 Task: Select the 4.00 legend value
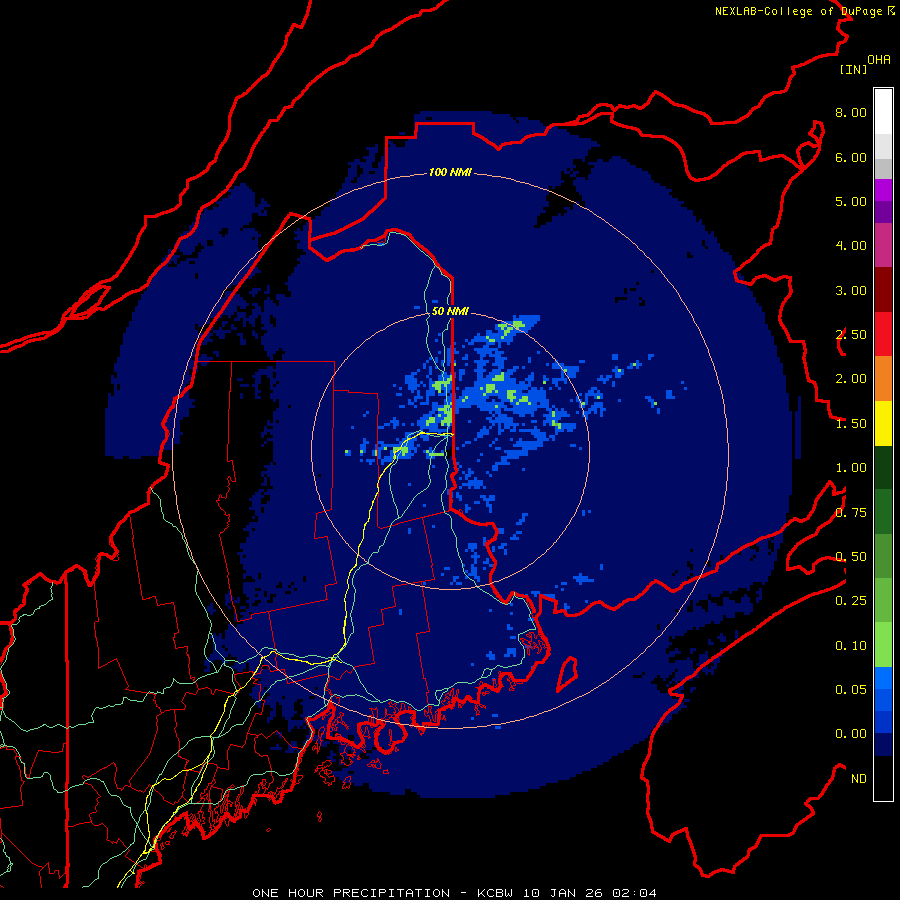tap(851, 246)
